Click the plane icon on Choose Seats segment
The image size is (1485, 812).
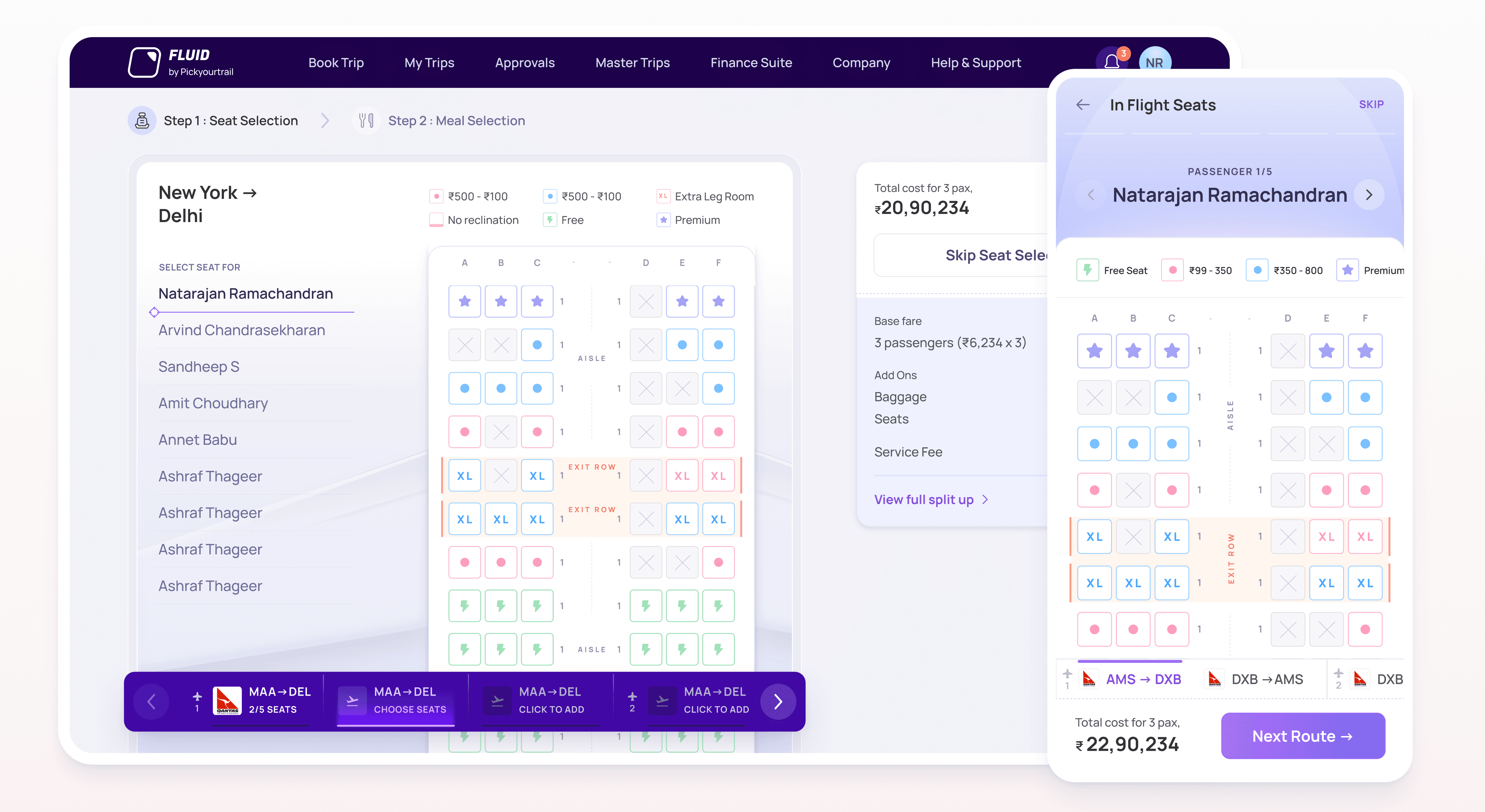(352, 700)
